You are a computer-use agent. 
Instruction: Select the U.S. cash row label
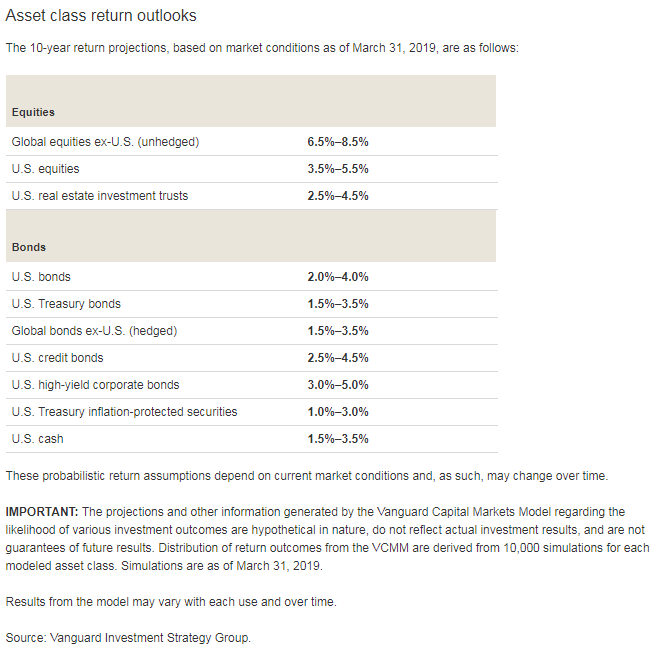tap(39, 439)
